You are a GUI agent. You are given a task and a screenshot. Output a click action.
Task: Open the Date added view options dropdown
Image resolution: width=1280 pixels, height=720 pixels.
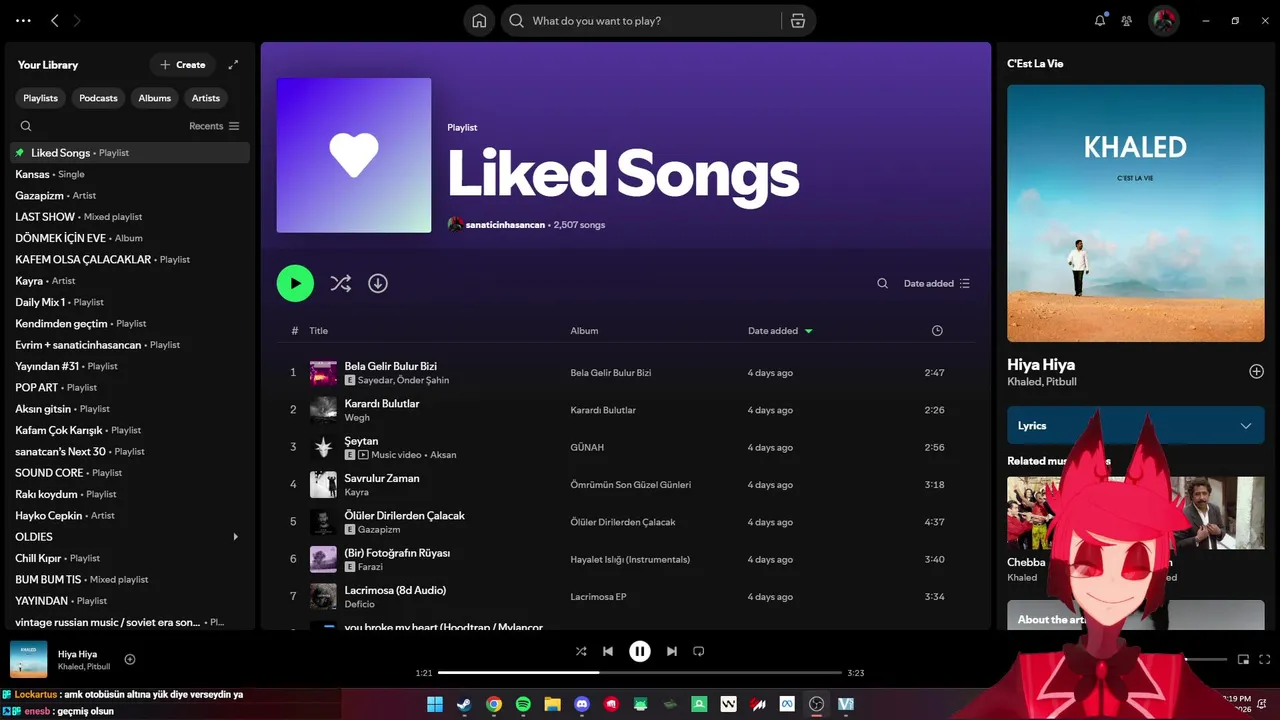tap(937, 284)
